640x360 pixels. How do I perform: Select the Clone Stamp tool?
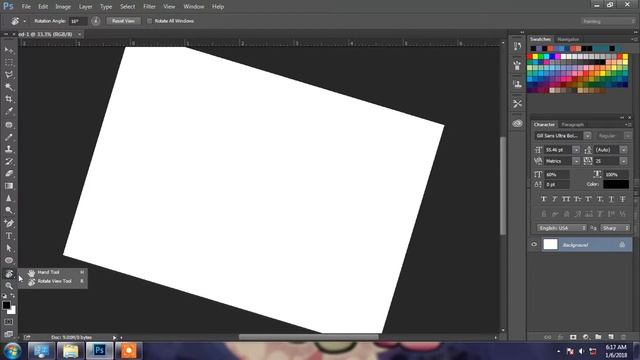[x=9, y=149]
